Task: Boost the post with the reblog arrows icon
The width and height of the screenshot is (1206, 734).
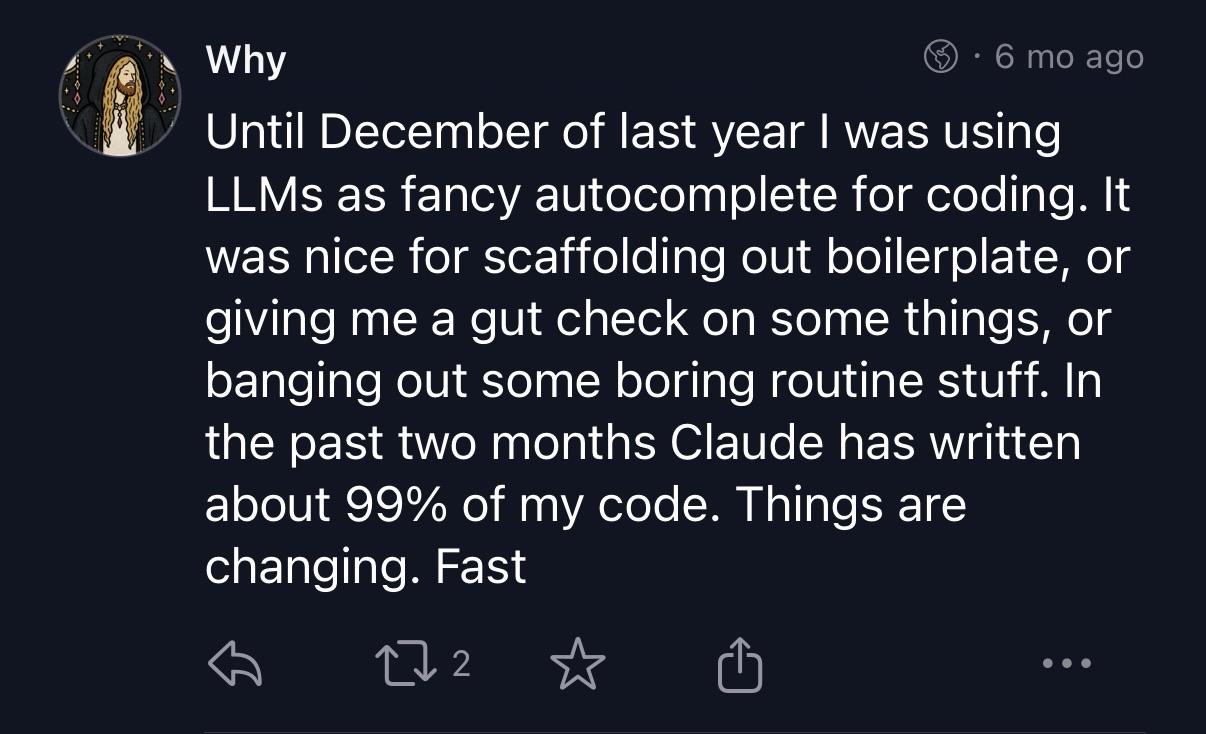Action: coord(412,665)
